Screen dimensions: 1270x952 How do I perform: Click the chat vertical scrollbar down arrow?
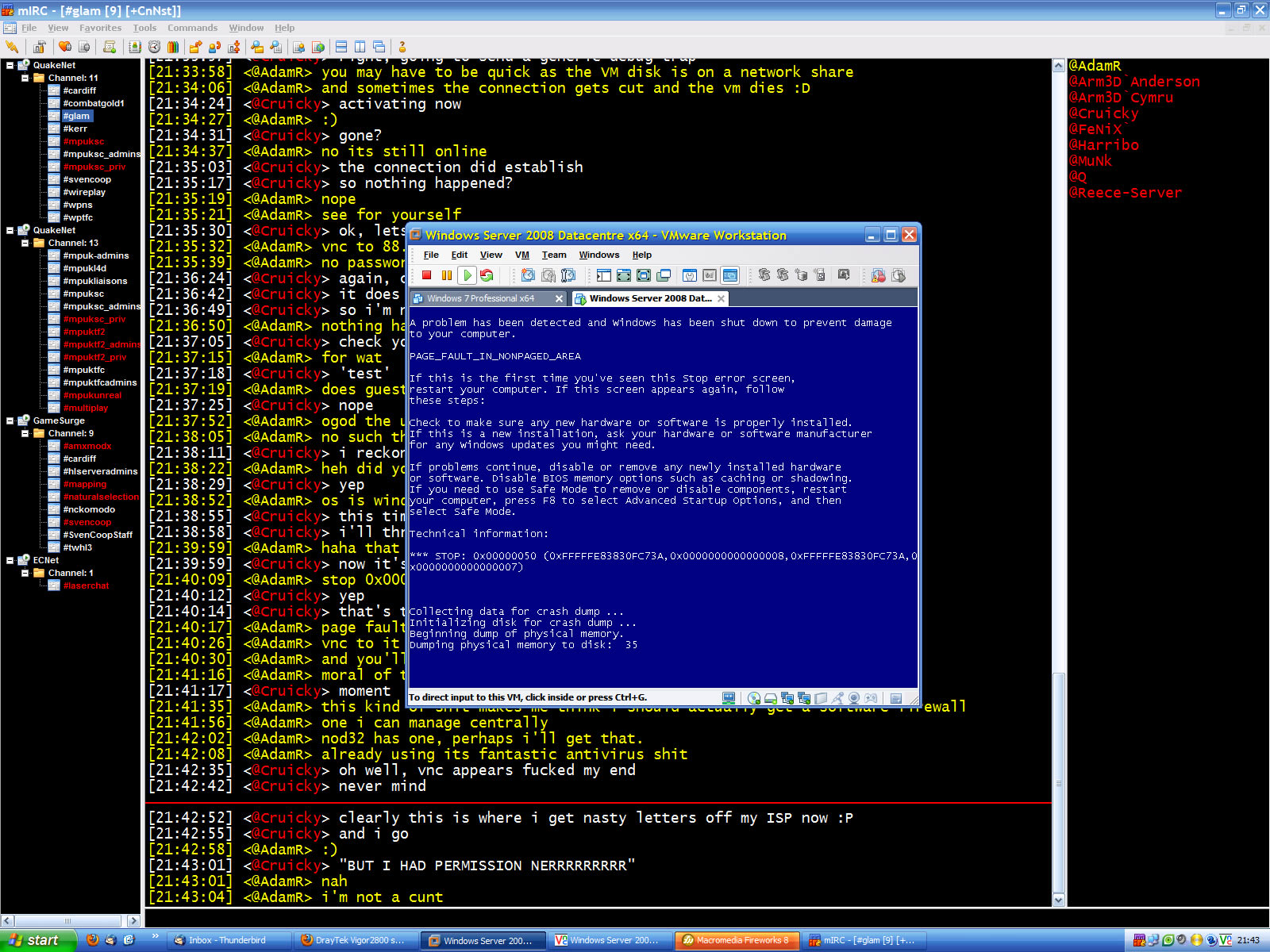pos(1058,900)
